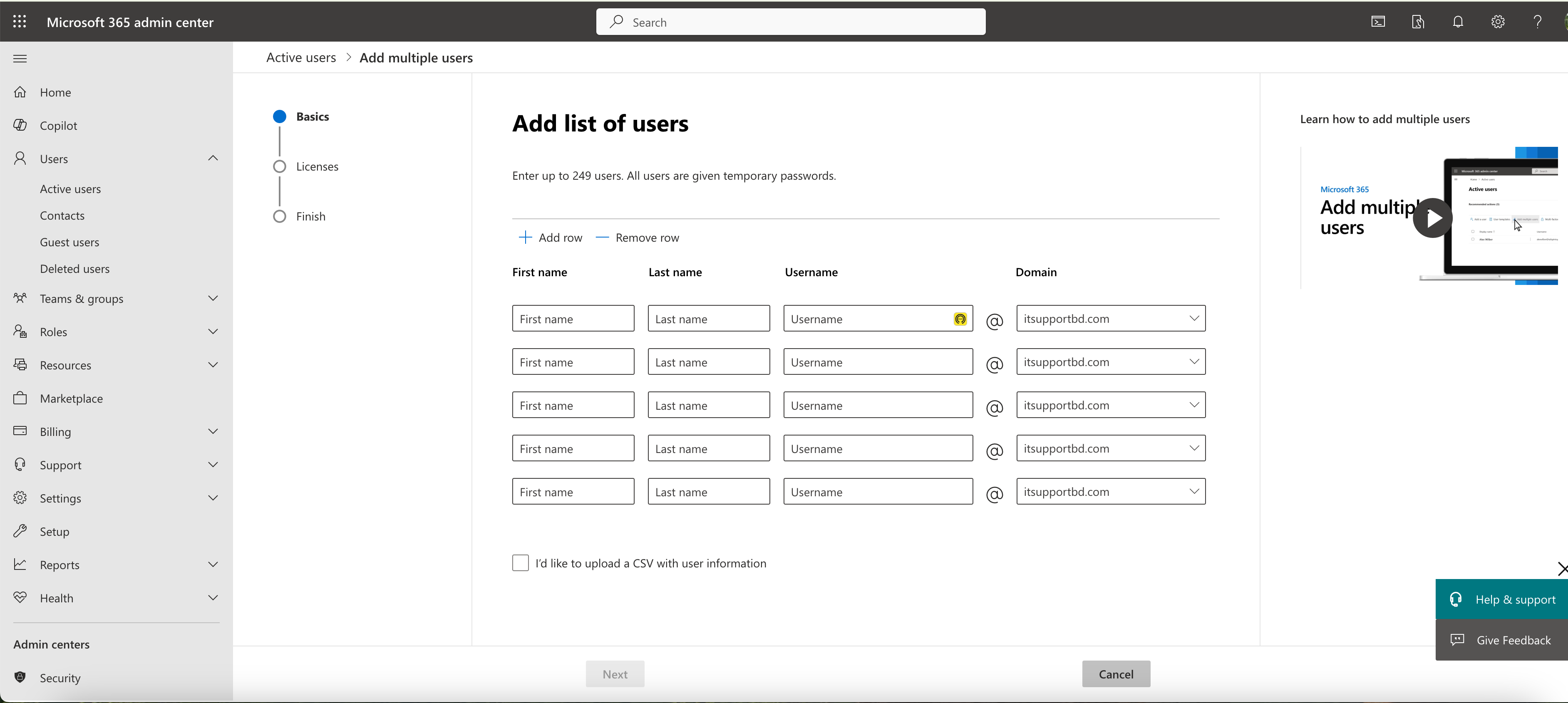The width and height of the screenshot is (1568, 703).
Task: Click the Marketplace bag icon
Action: pos(20,398)
